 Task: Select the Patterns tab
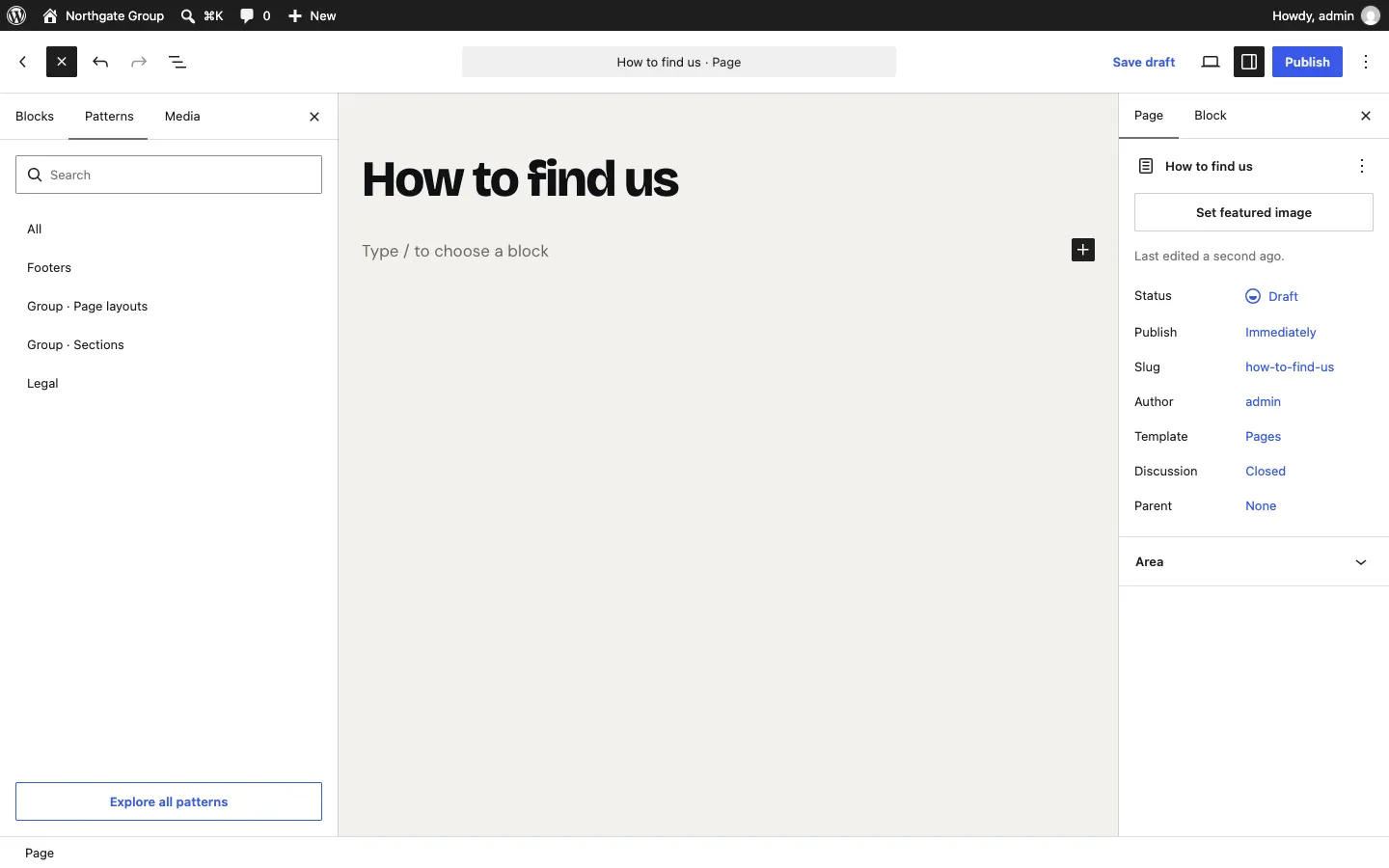109,117
